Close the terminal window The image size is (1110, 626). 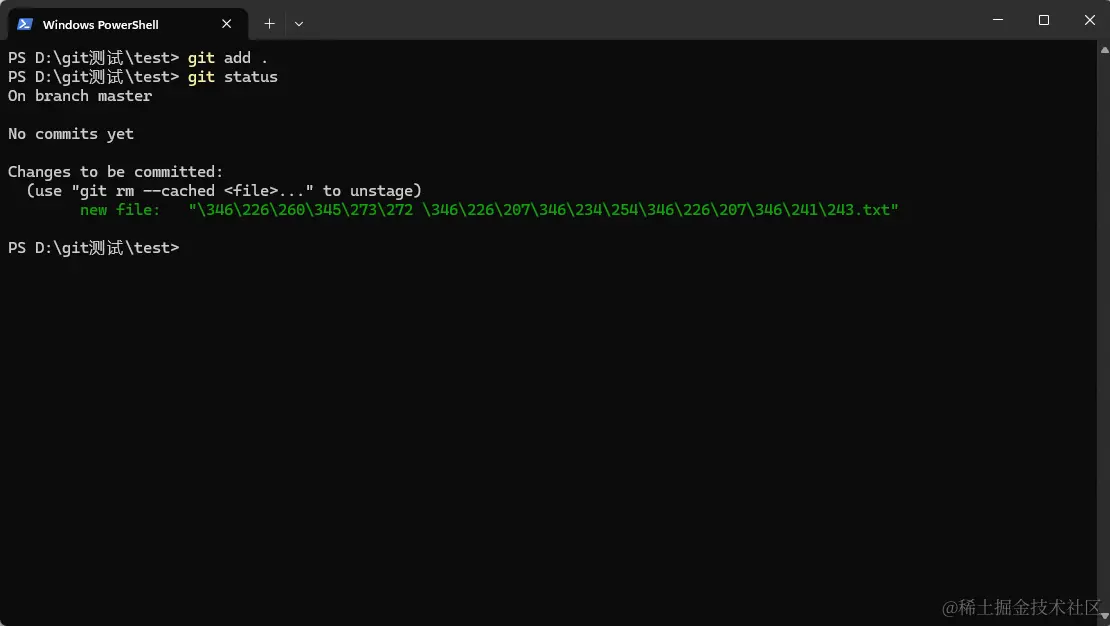click(1089, 20)
